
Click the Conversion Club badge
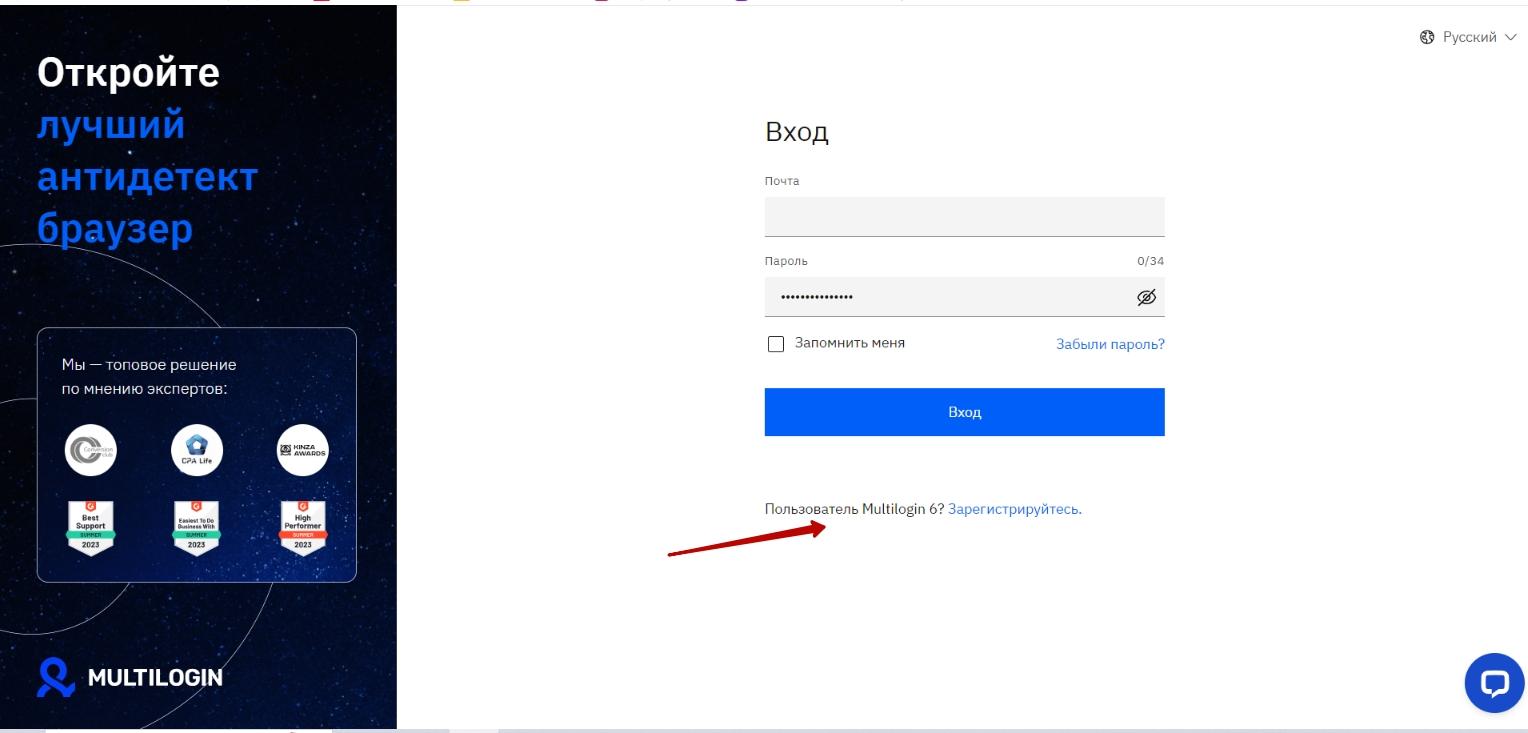tap(91, 450)
